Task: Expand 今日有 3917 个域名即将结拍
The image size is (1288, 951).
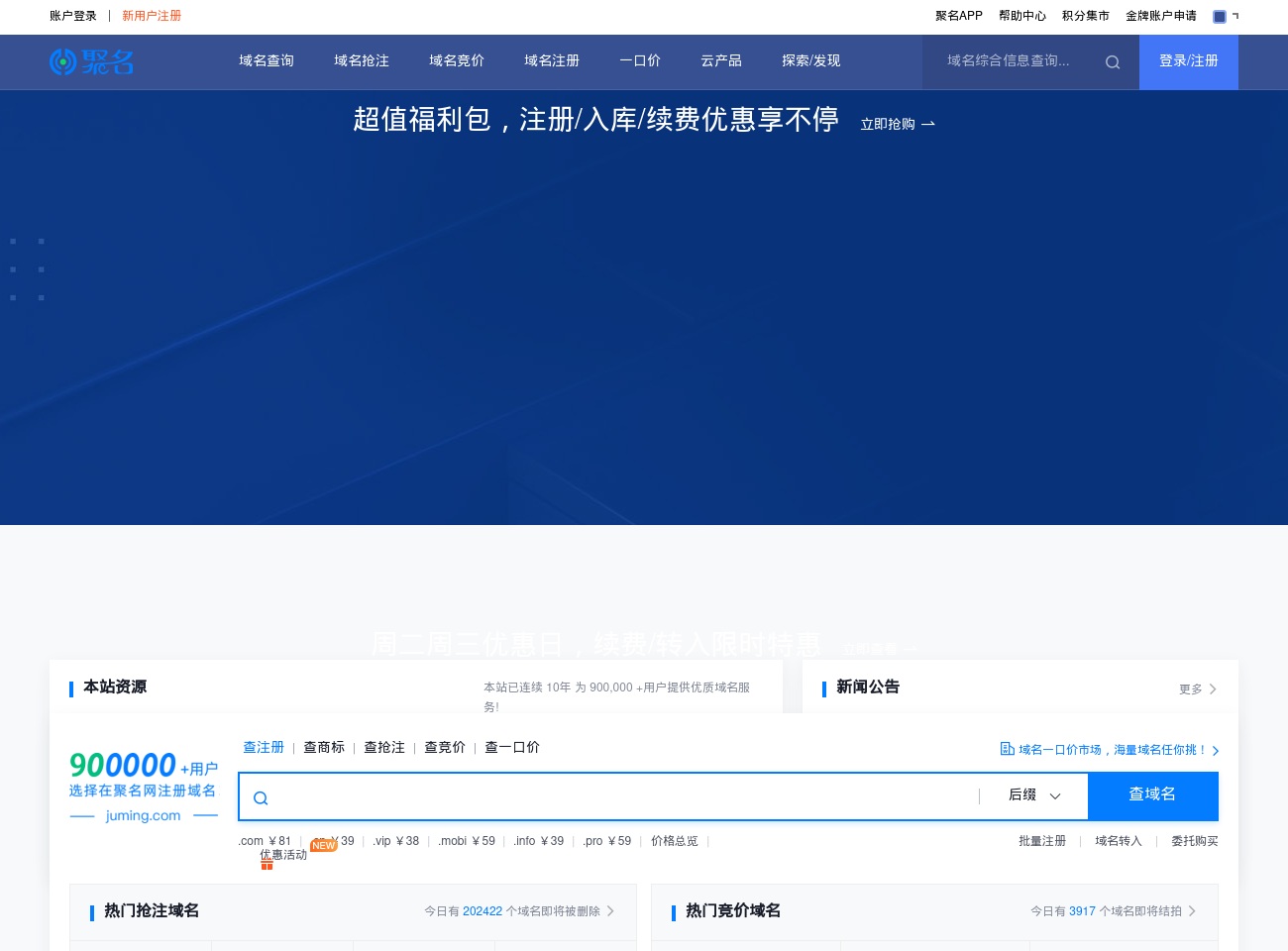Action: pyautogui.click(x=1113, y=911)
